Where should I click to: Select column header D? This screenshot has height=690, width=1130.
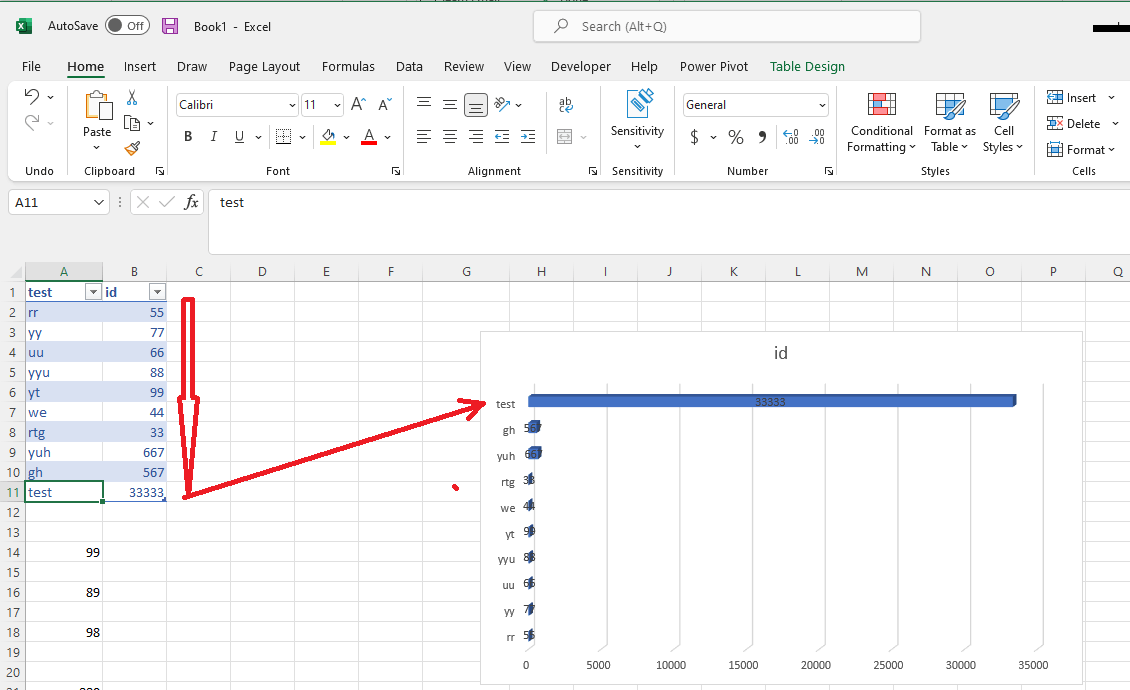(x=262, y=271)
